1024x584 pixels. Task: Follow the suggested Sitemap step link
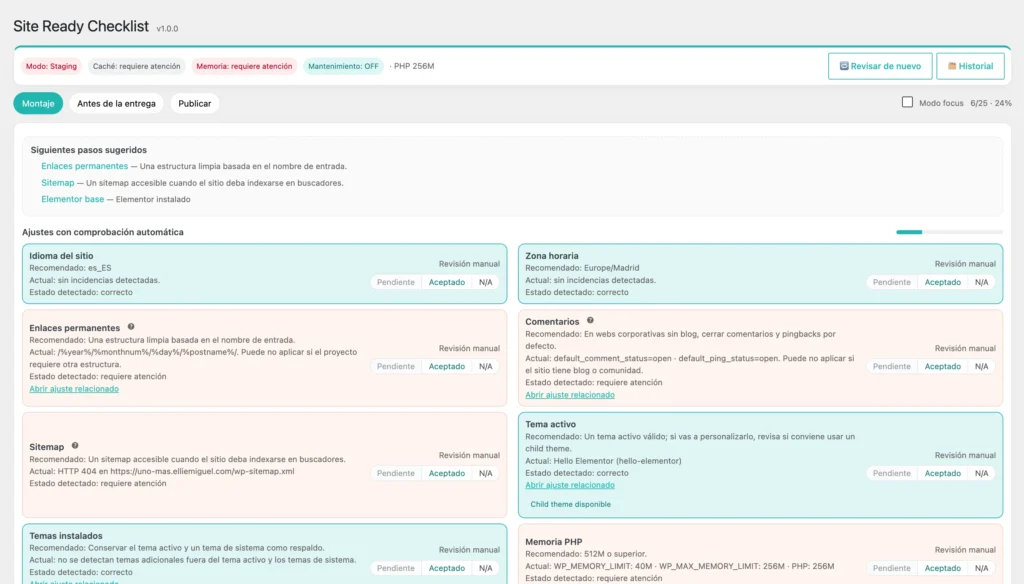click(x=57, y=183)
